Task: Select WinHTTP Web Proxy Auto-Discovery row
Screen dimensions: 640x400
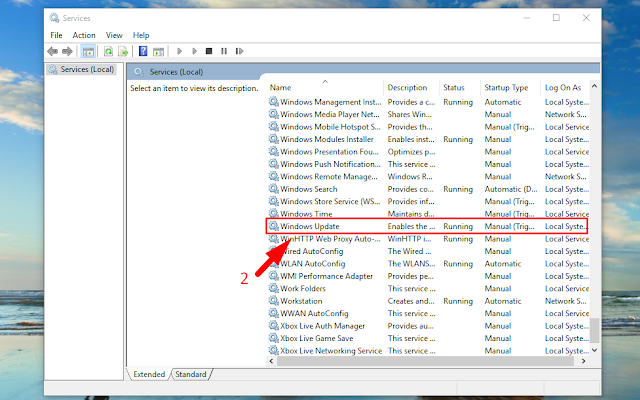Action: 428,239
